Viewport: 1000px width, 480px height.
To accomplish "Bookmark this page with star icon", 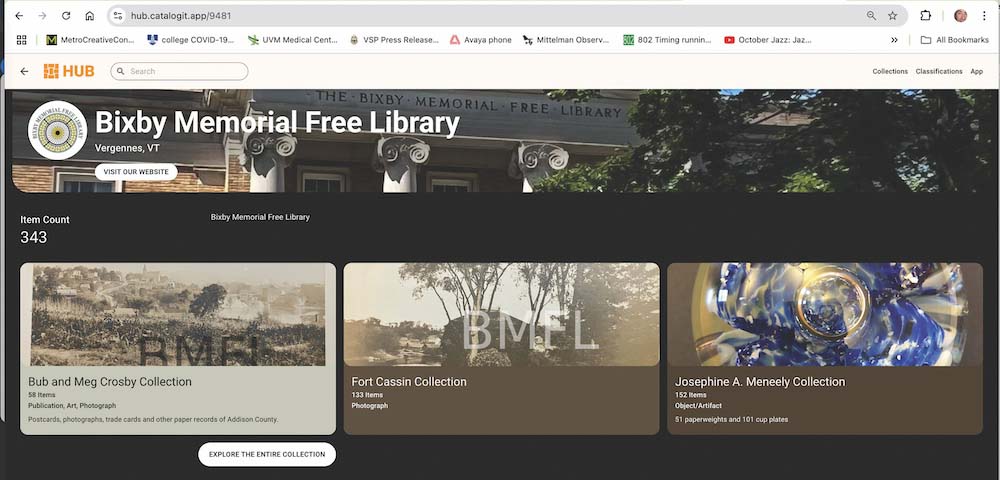I will [x=892, y=16].
